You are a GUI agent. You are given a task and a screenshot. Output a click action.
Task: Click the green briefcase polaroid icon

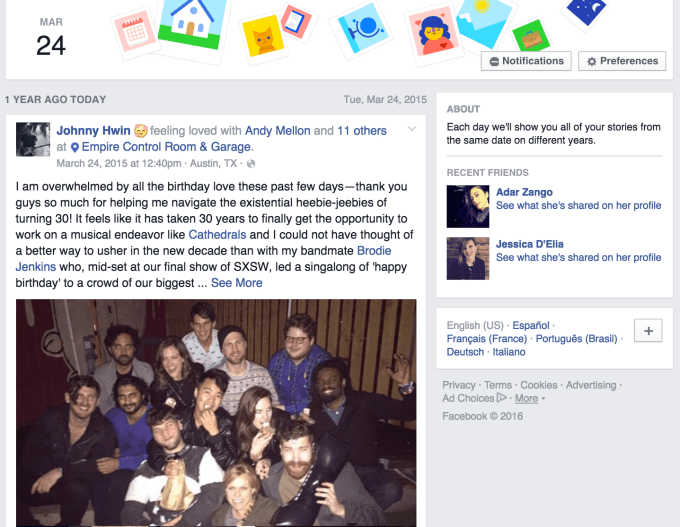tap(531, 37)
